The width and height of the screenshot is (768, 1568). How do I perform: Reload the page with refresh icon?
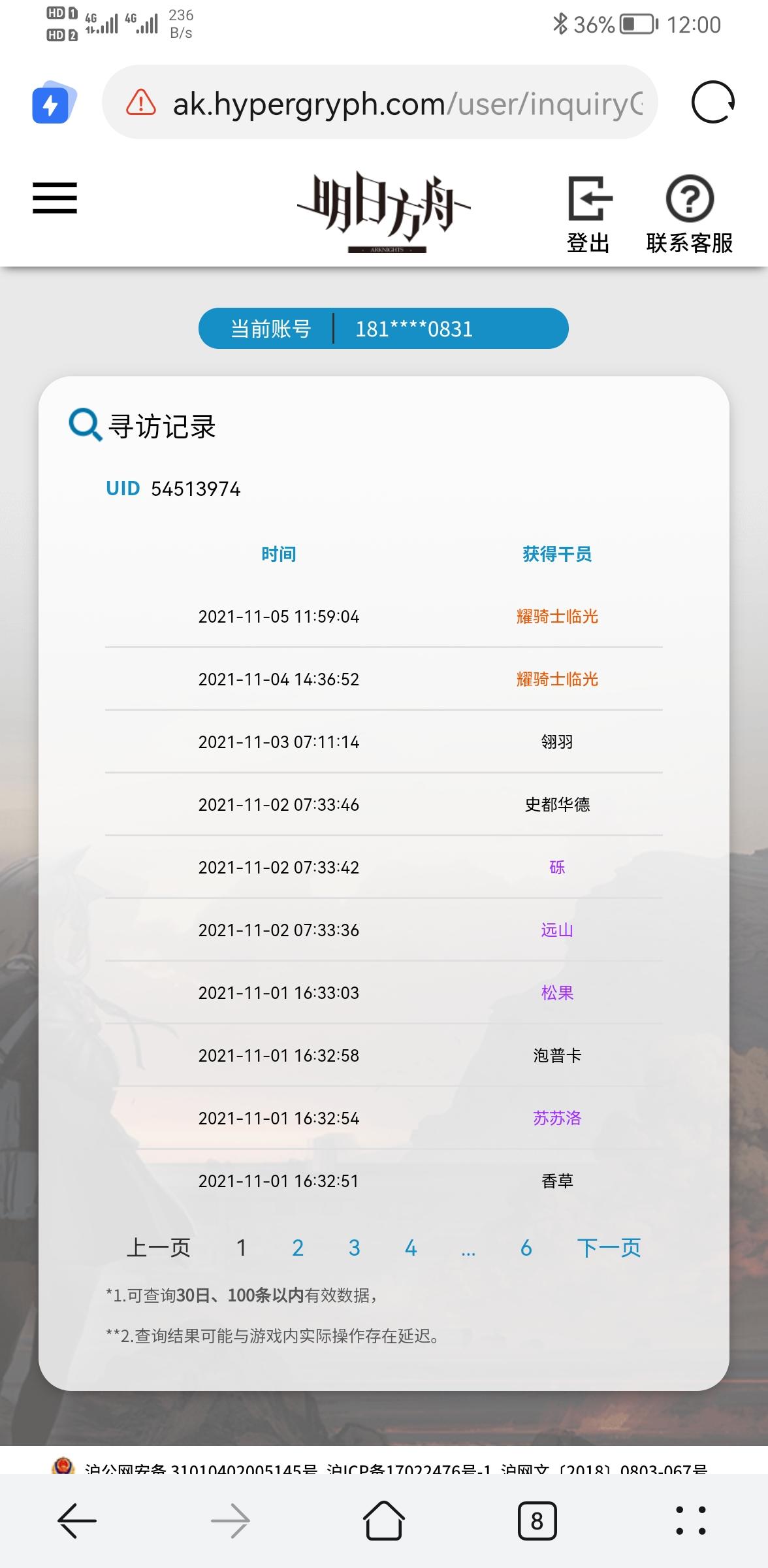point(712,103)
